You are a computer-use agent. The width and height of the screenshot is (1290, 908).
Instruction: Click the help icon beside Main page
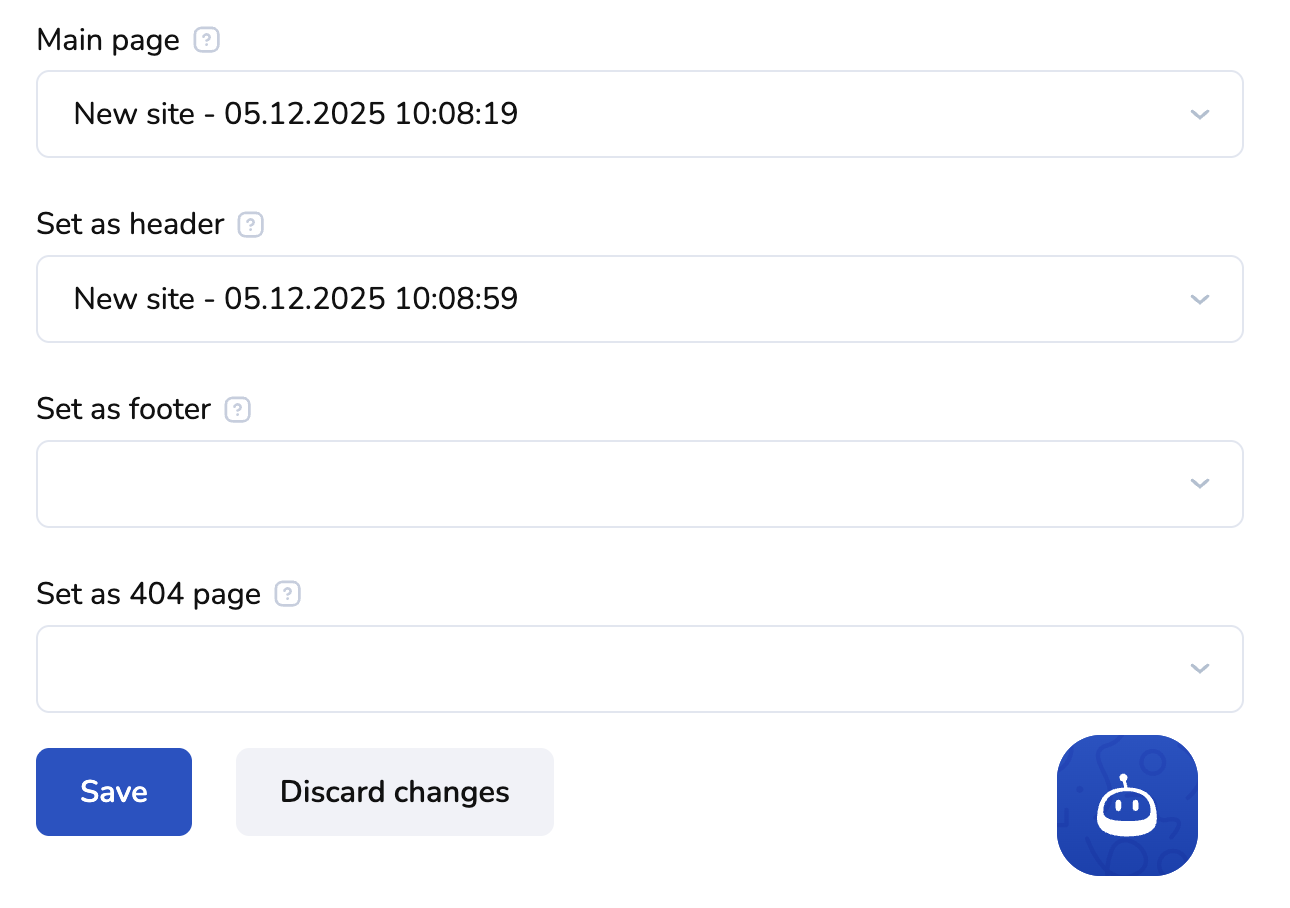206,41
